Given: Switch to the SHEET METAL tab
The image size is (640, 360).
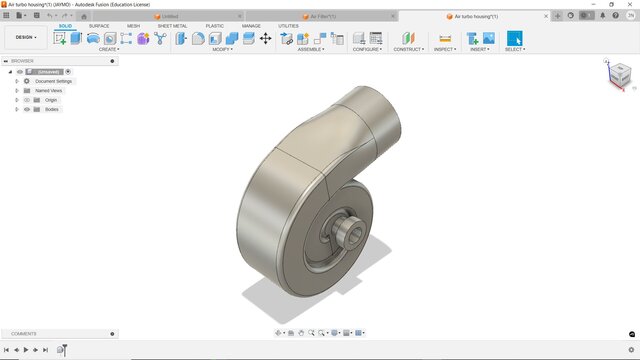Looking at the screenshot, I should (x=172, y=26).
